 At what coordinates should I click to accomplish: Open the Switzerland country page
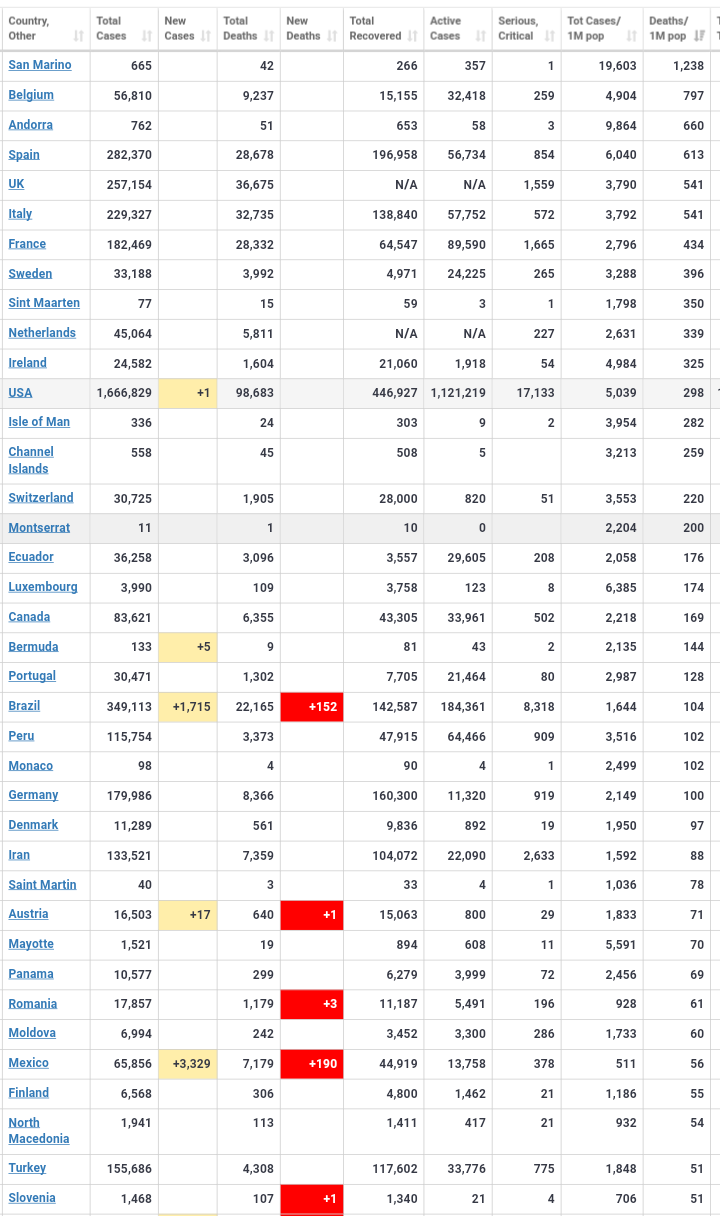tap(41, 498)
